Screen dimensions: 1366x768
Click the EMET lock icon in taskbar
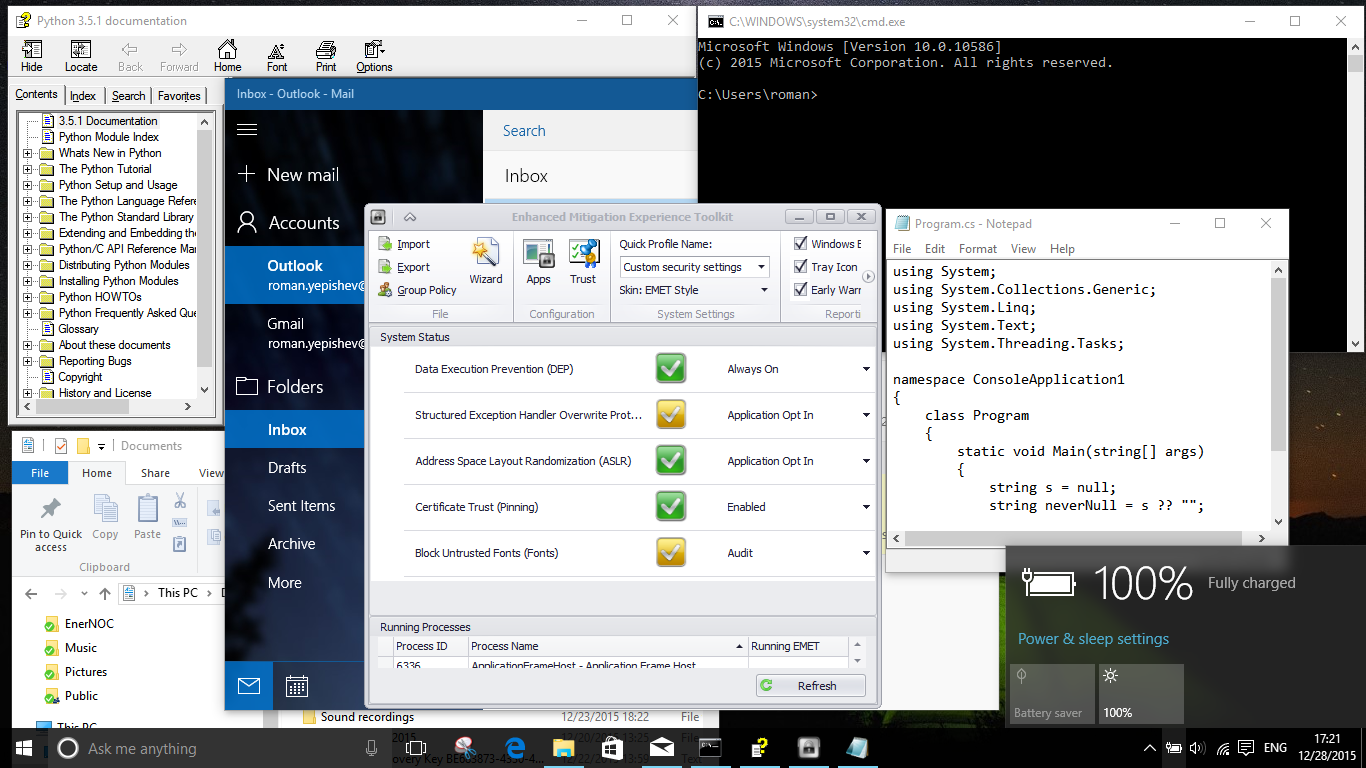pos(808,748)
